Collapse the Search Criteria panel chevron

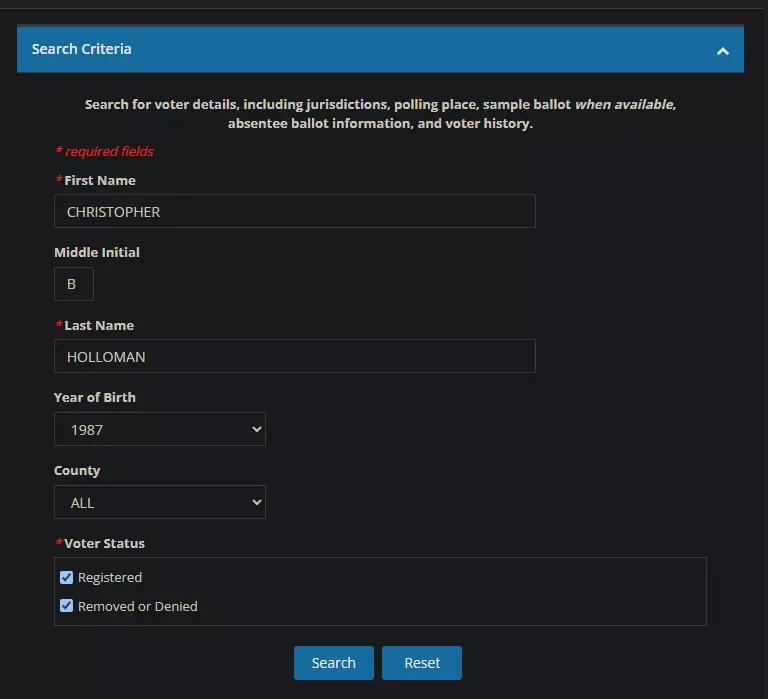(x=722, y=51)
